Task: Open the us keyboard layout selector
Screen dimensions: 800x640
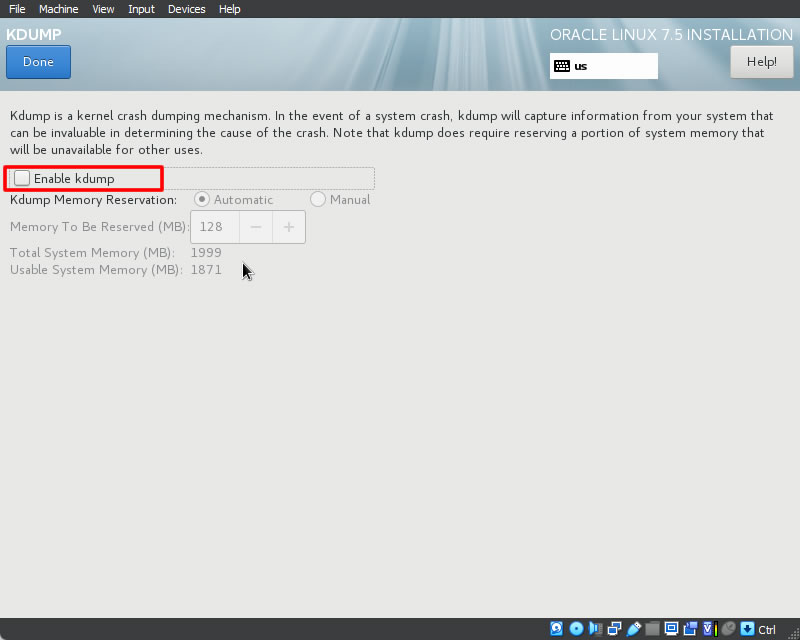Action: [x=604, y=66]
